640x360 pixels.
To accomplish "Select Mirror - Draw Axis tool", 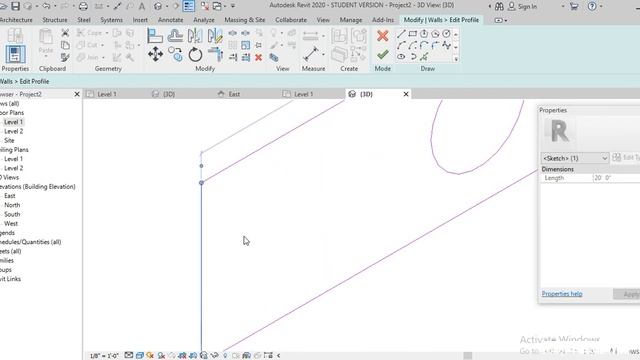I will pos(215,36).
